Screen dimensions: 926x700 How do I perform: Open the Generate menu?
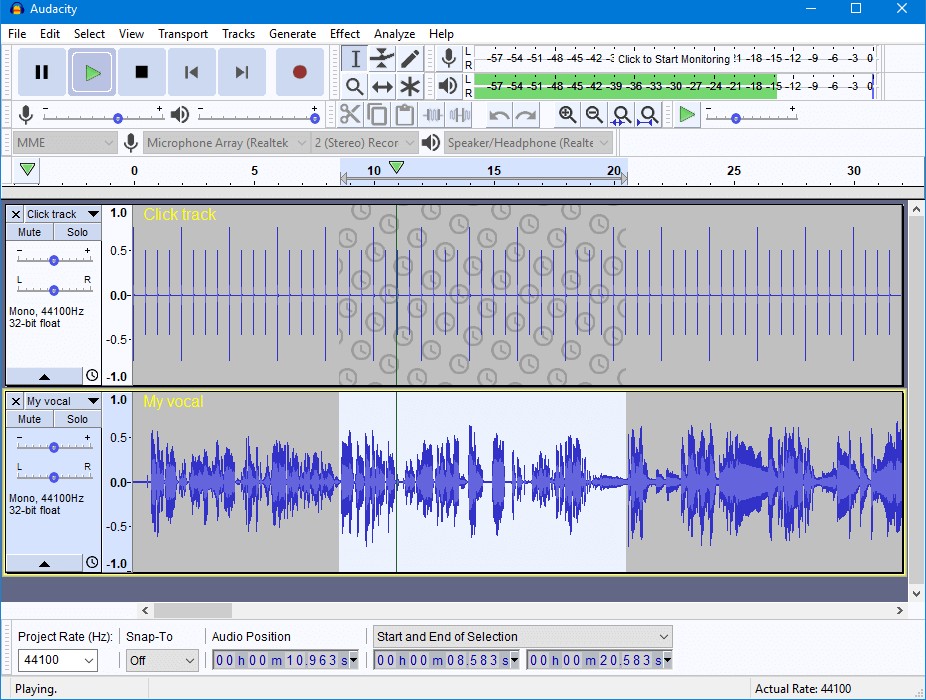coord(292,33)
